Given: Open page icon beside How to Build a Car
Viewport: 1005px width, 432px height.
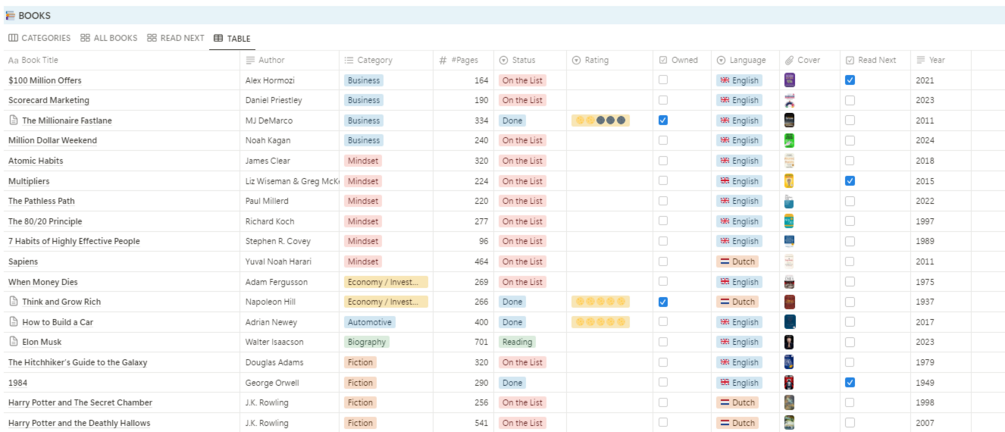Looking at the screenshot, I should coord(13,322).
